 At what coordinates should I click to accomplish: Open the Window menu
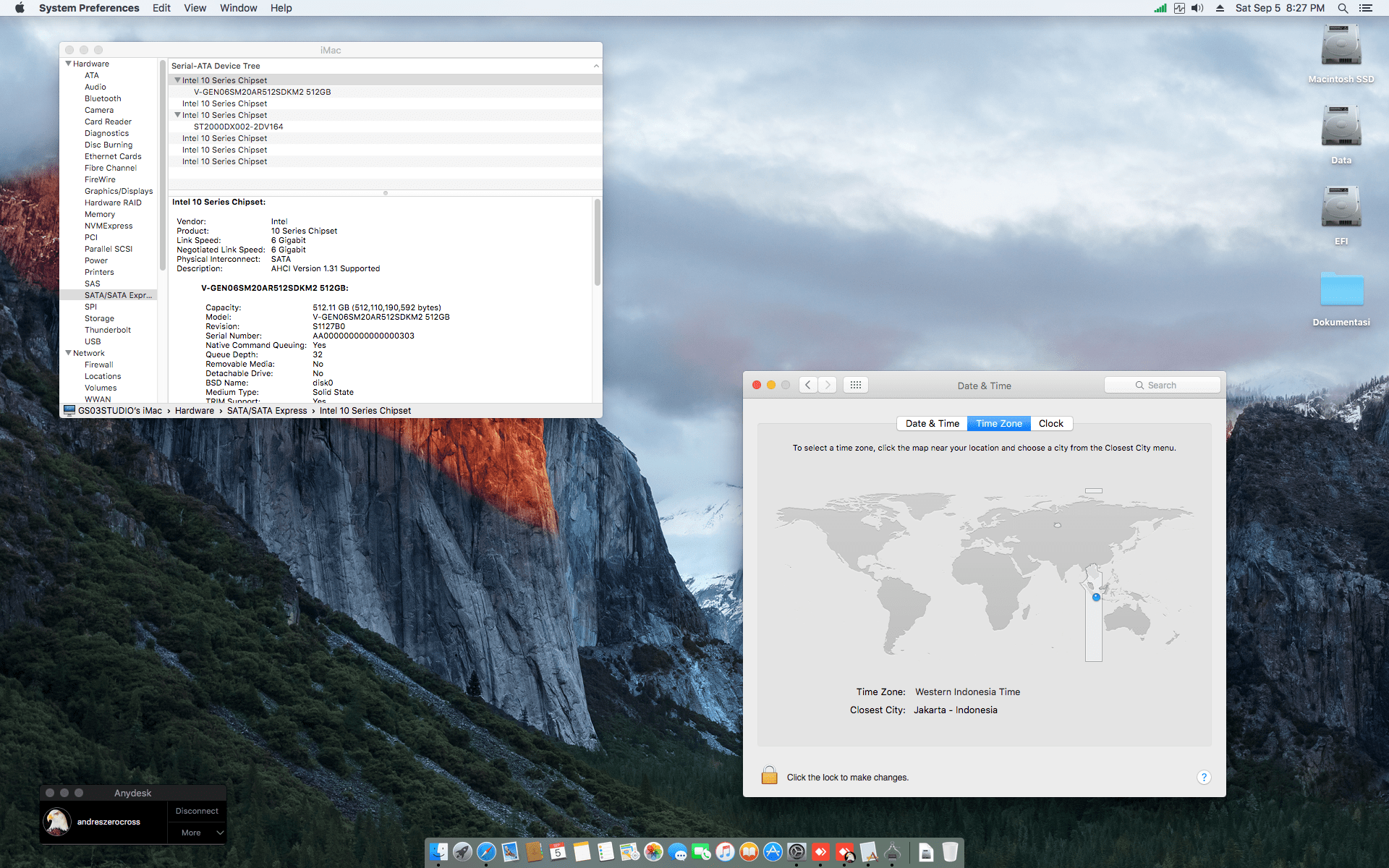[238, 8]
